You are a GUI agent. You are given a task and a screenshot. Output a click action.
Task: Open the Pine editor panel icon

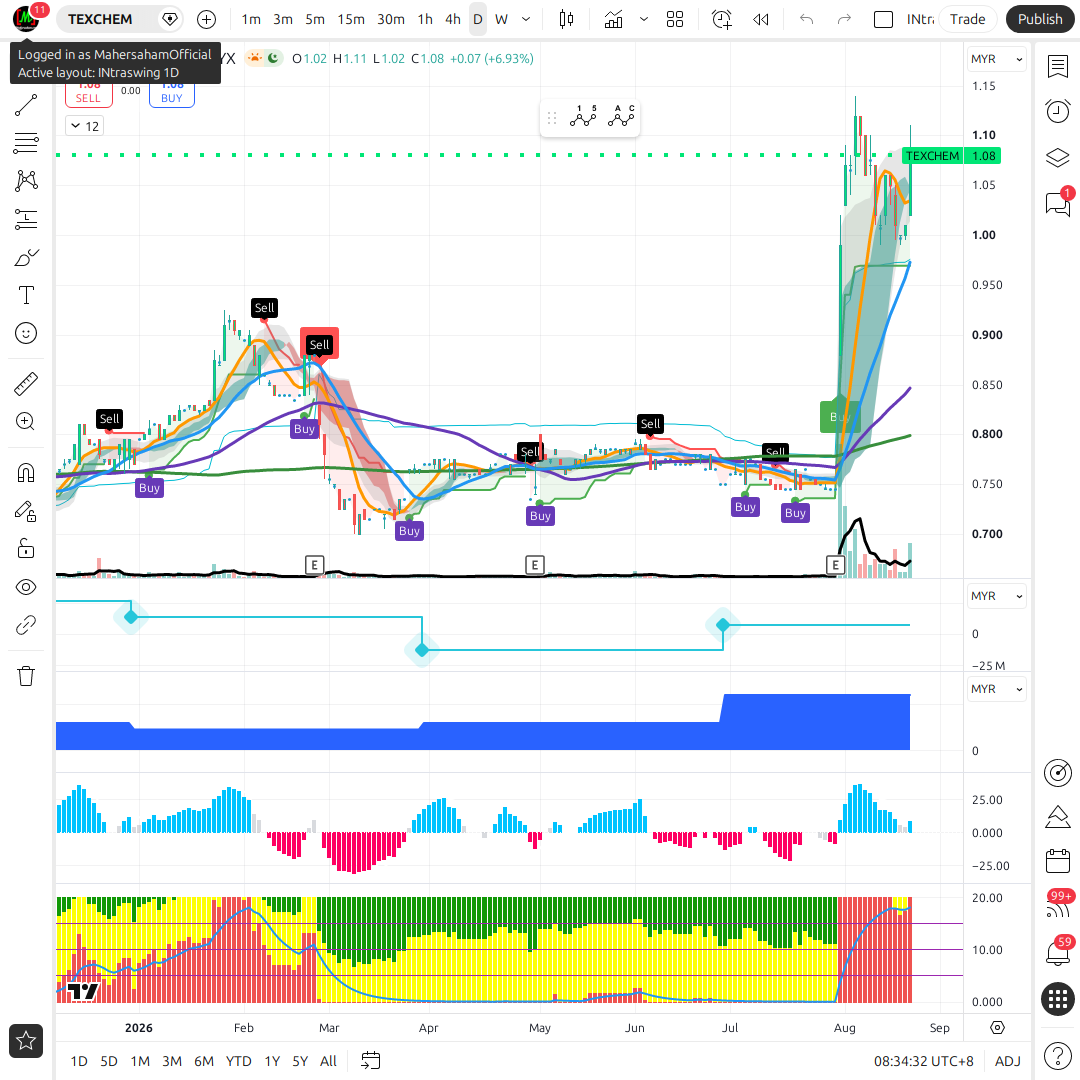tap(1058, 817)
